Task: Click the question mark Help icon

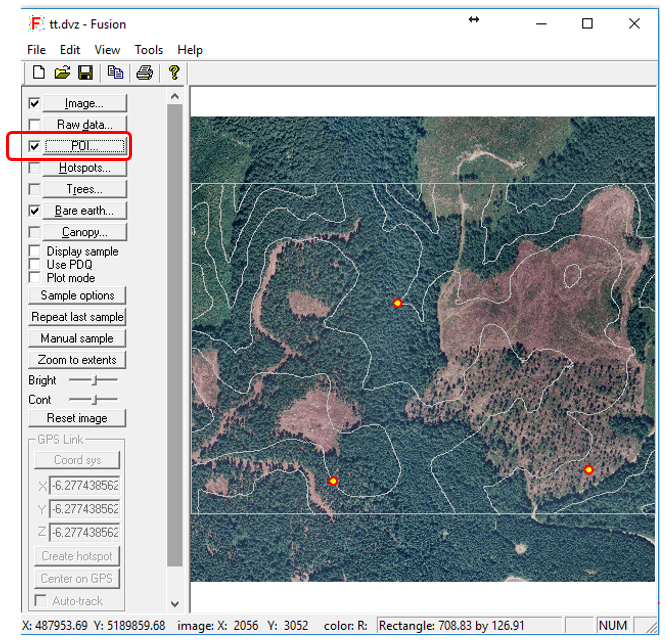Action: click(x=174, y=72)
